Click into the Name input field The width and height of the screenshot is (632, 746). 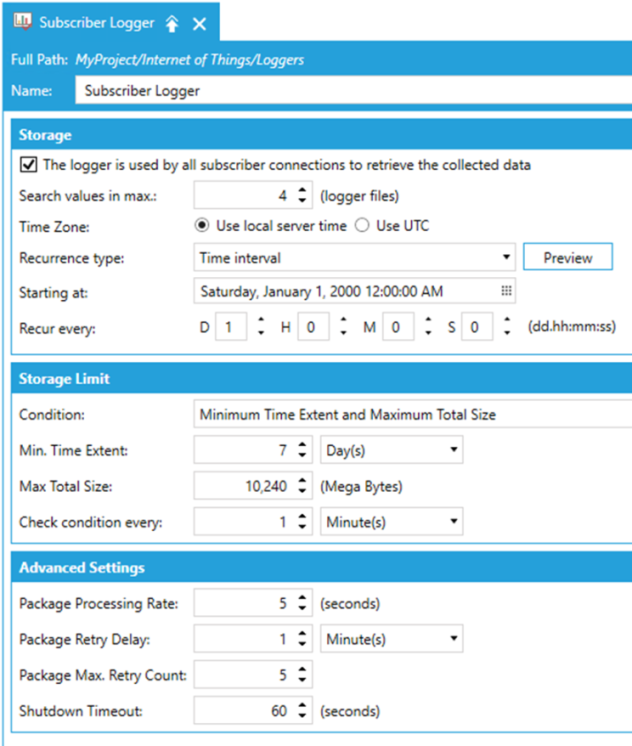[x=354, y=90]
